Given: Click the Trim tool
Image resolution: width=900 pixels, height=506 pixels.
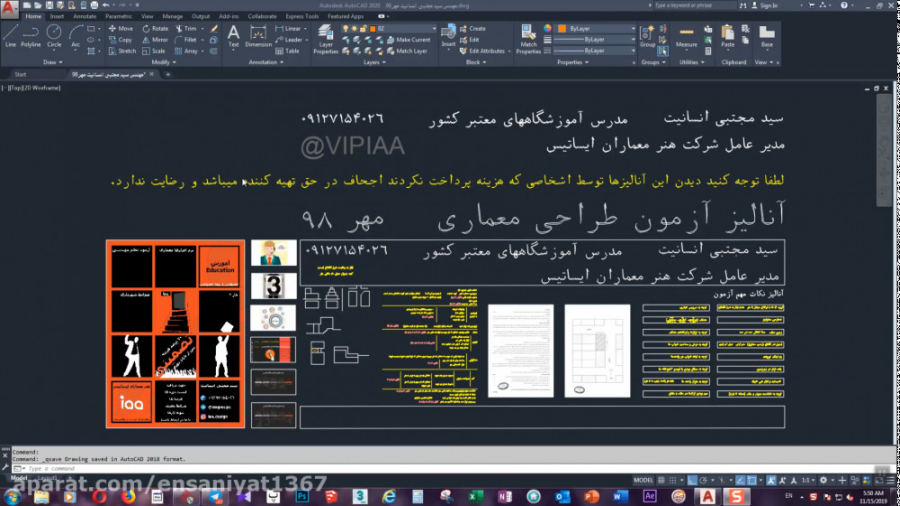Looking at the screenshot, I should click(186, 29).
